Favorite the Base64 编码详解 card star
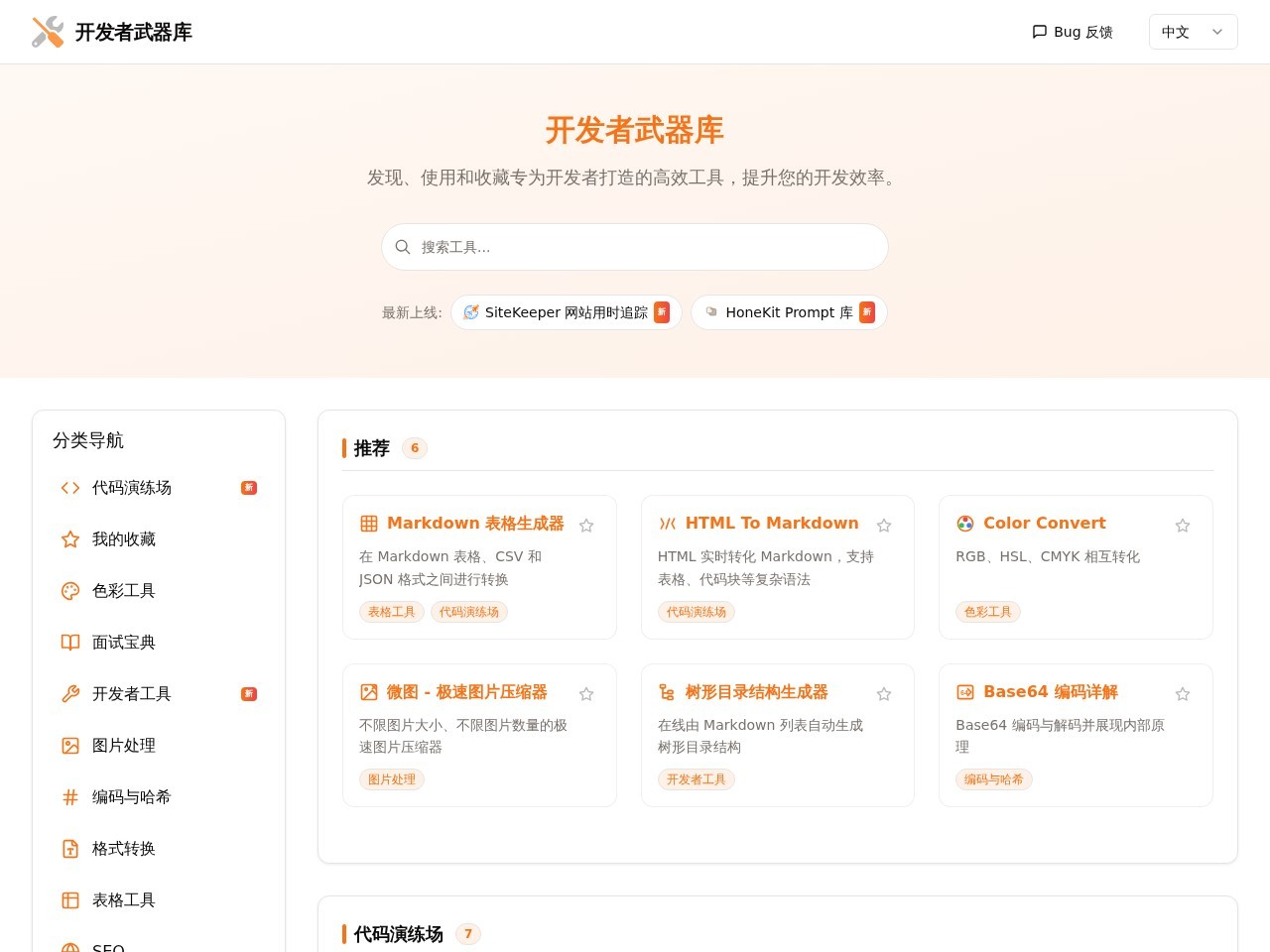The width and height of the screenshot is (1270, 952). tap(1183, 694)
